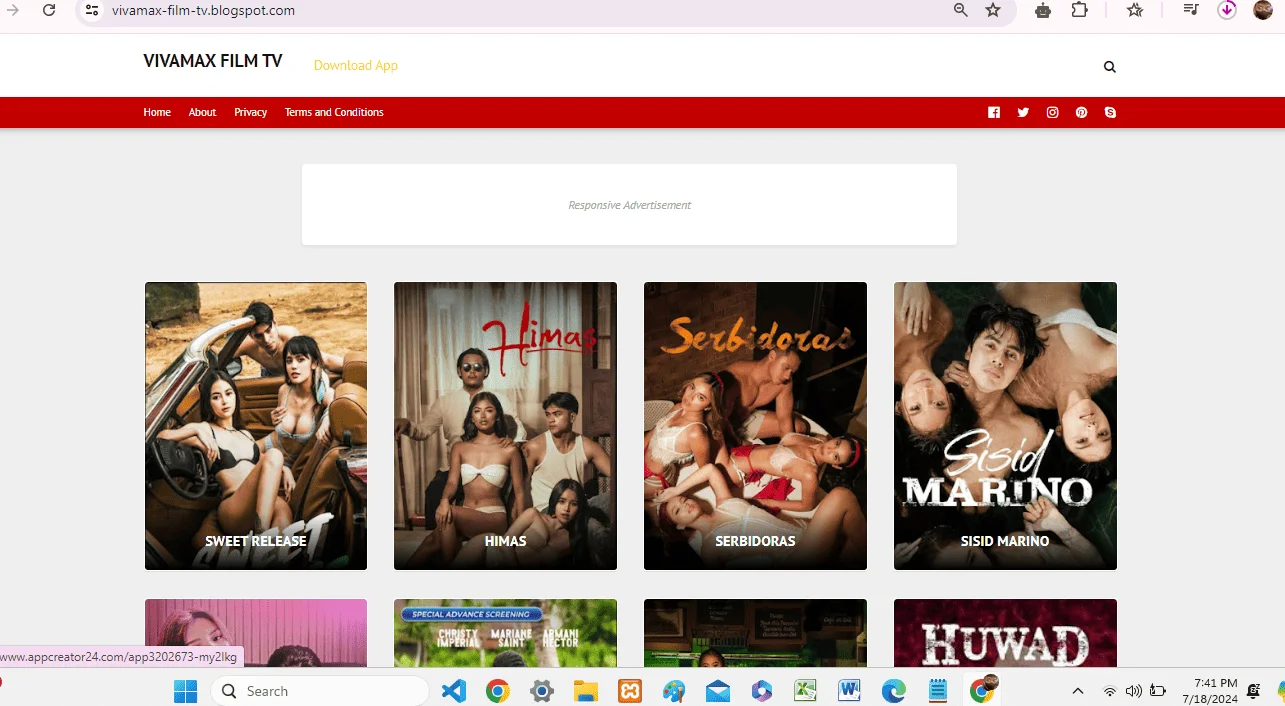Click the zoom magnifier icon in address bar
The image size is (1285, 706).
coord(960,10)
